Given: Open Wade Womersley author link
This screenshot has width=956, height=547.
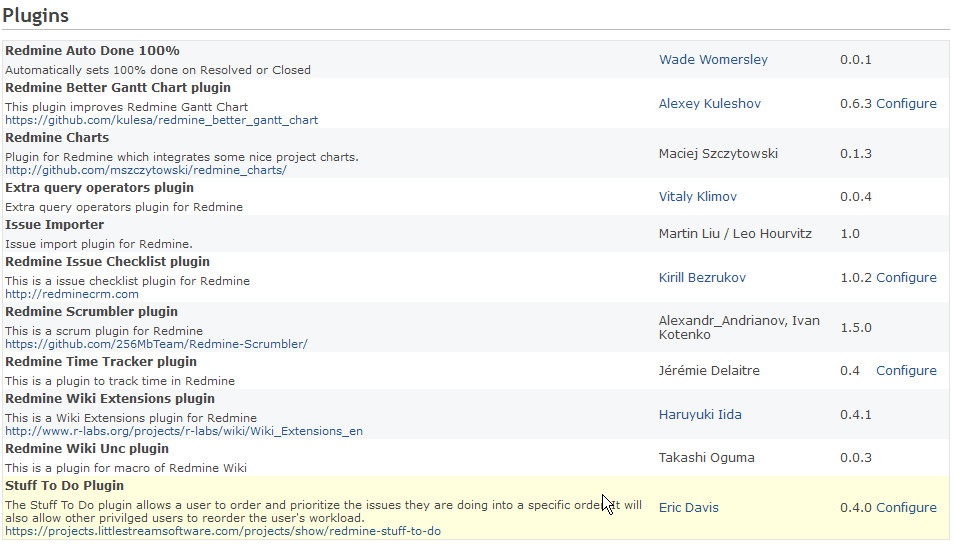Looking at the screenshot, I should click(x=713, y=60).
